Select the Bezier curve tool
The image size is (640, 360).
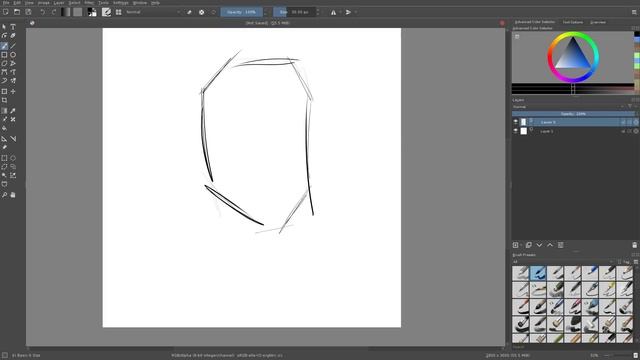point(4,72)
